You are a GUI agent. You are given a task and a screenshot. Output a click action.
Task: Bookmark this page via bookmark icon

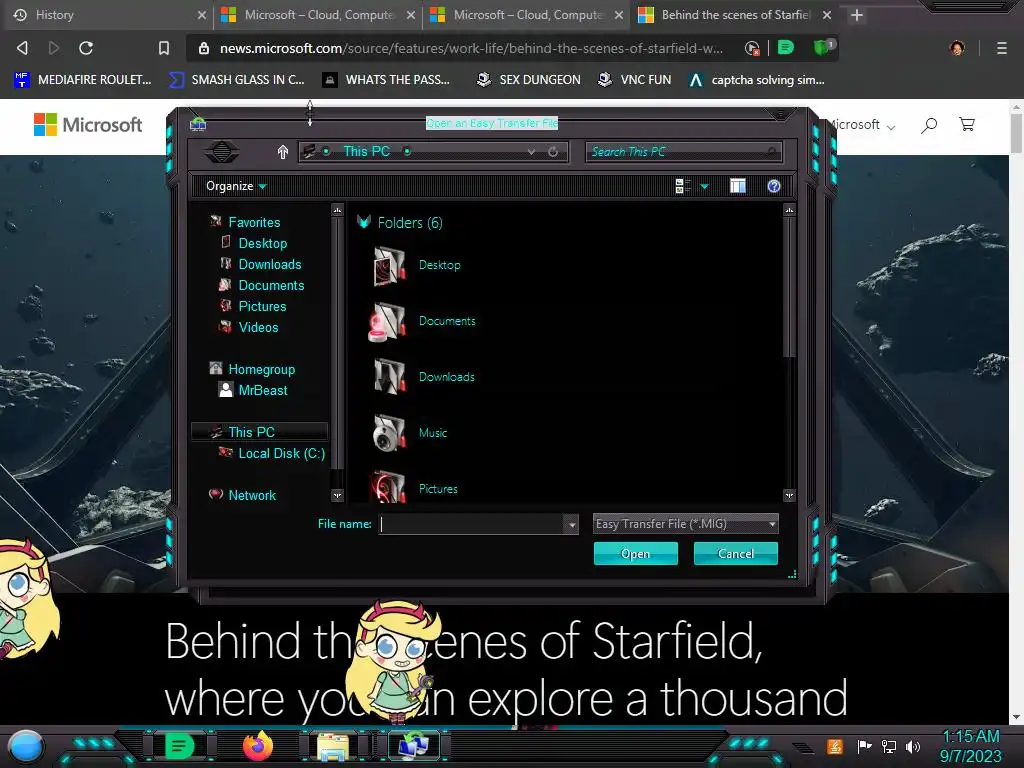164,48
